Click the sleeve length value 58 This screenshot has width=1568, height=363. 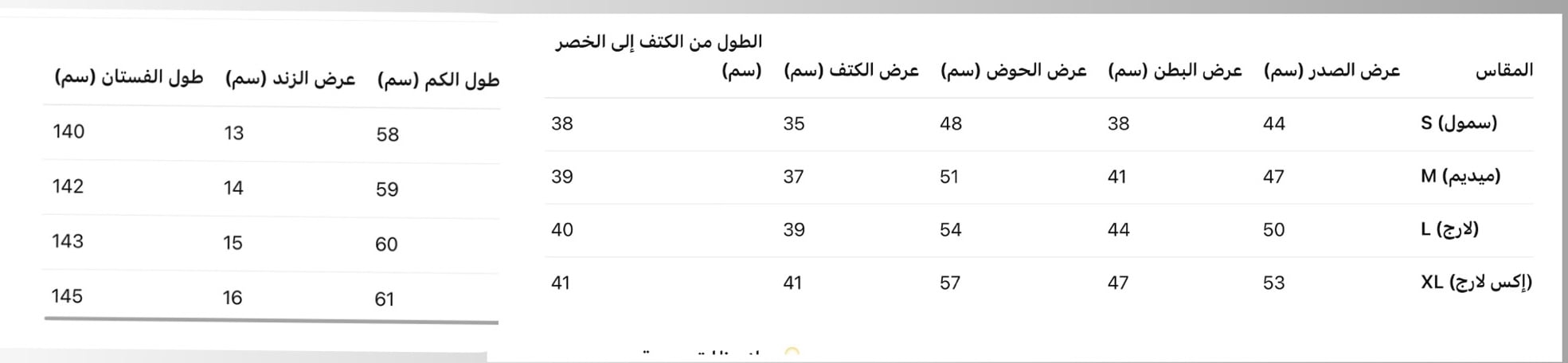tap(388, 135)
